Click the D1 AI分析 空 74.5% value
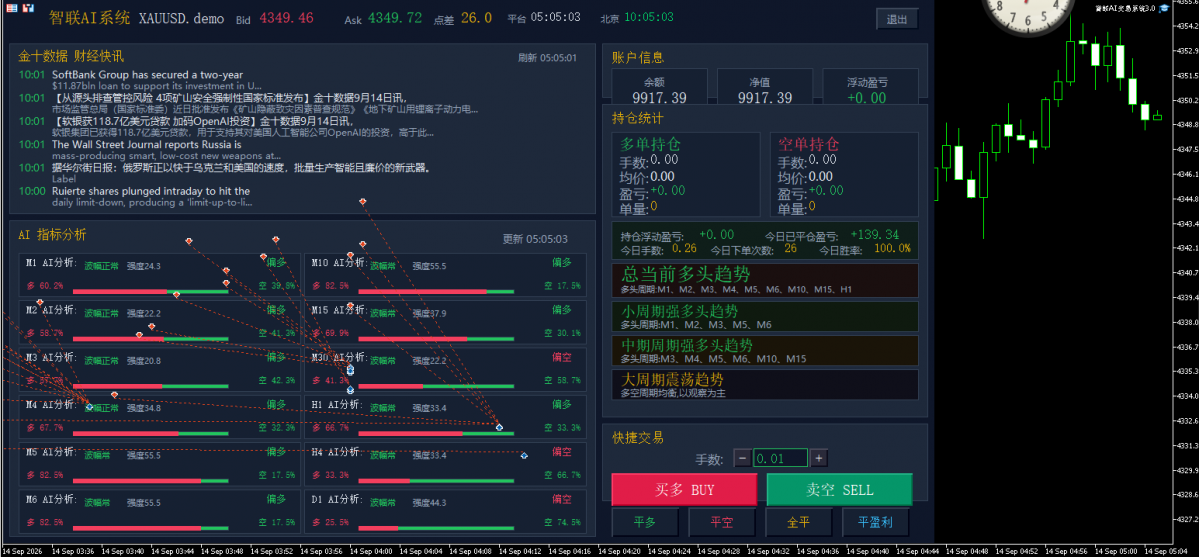 [x=562, y=523]
